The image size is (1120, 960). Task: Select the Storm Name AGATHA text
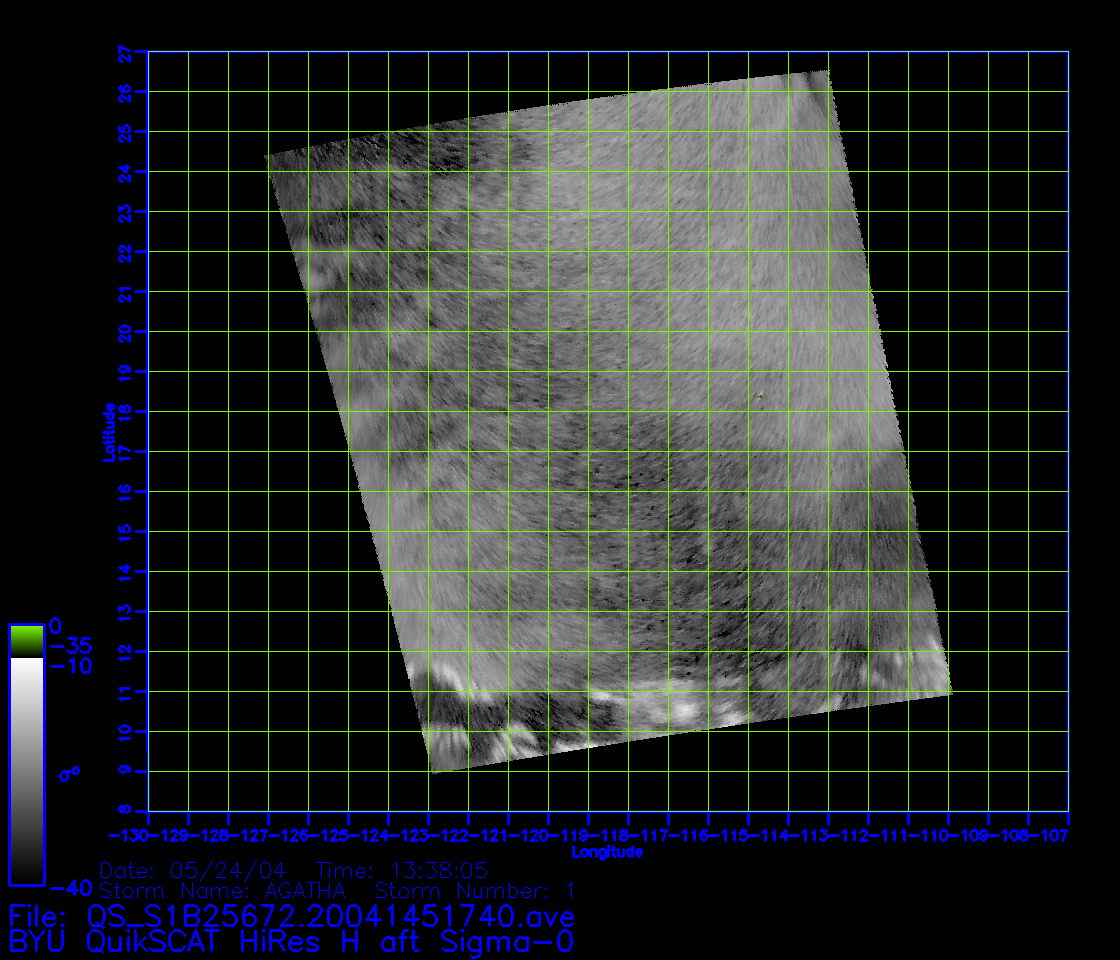[x=223, y=890]
